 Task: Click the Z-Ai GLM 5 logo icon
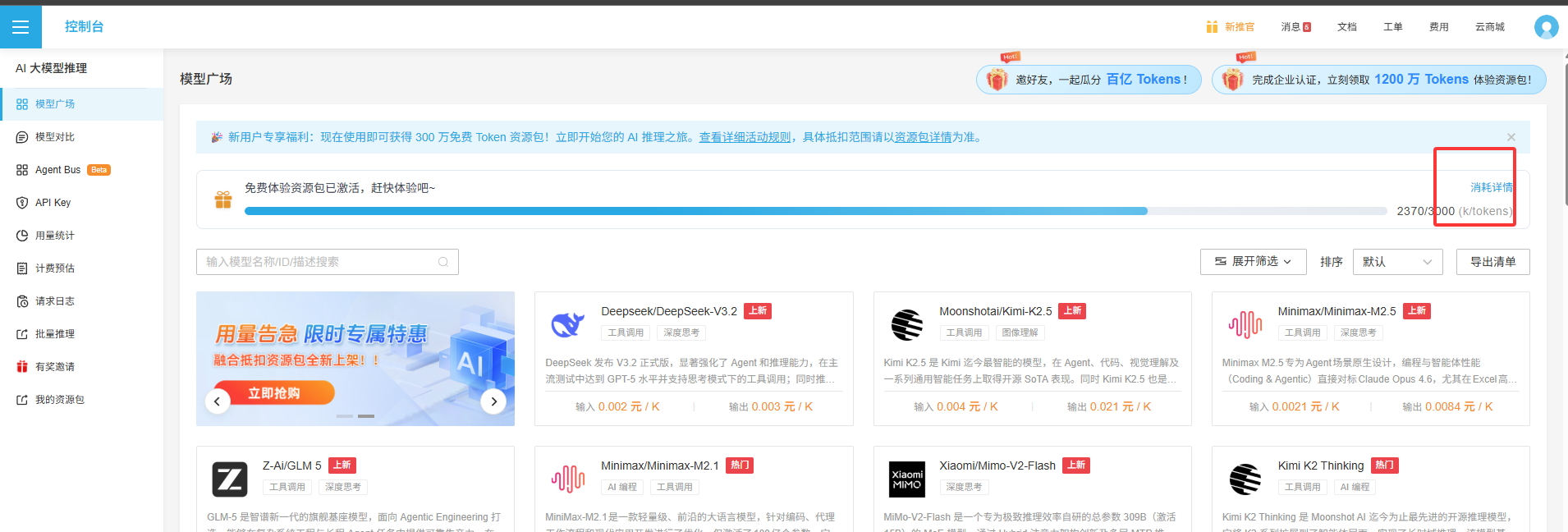tap(230, 479)
